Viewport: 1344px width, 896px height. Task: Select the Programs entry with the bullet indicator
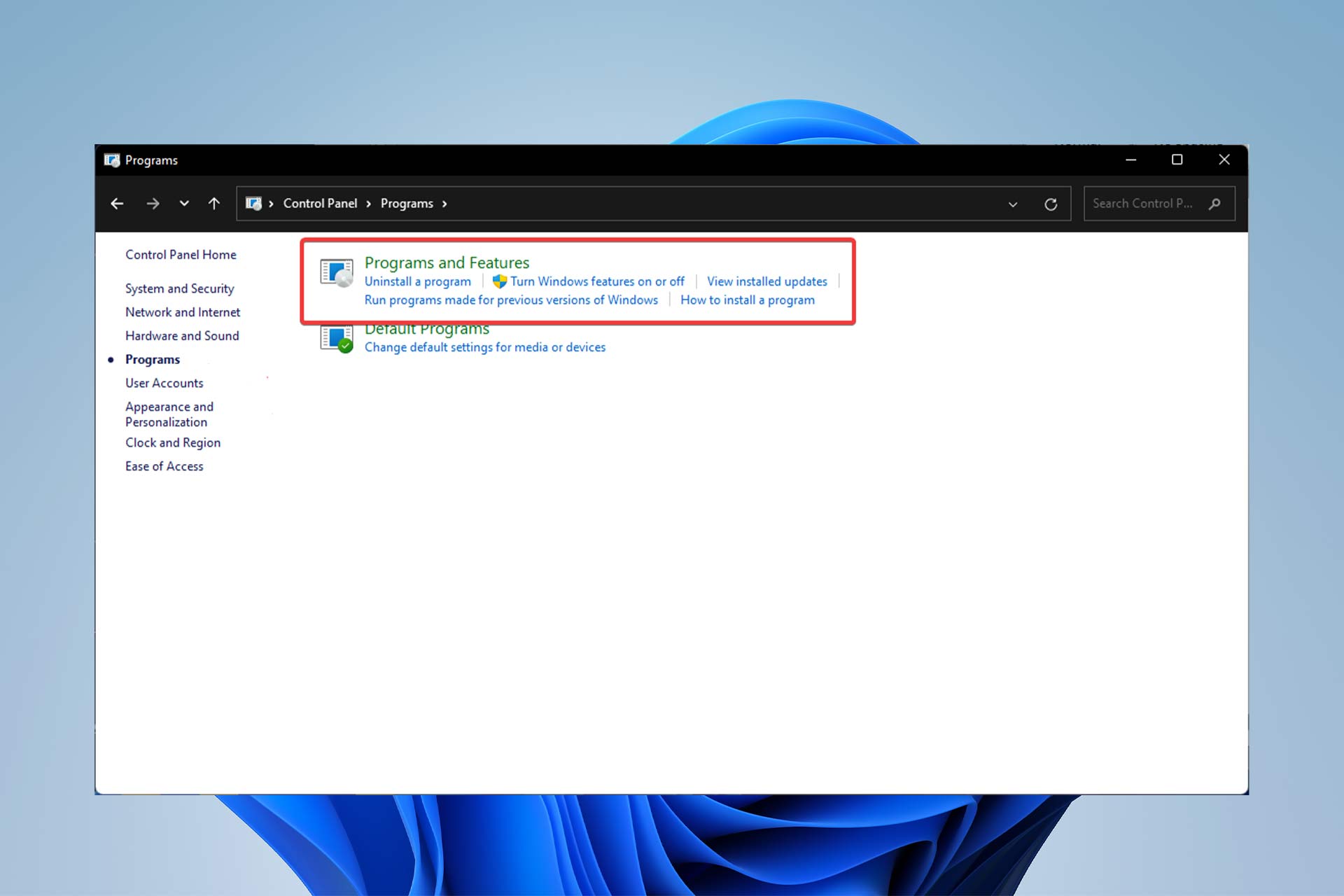click(x=153, y=359)
